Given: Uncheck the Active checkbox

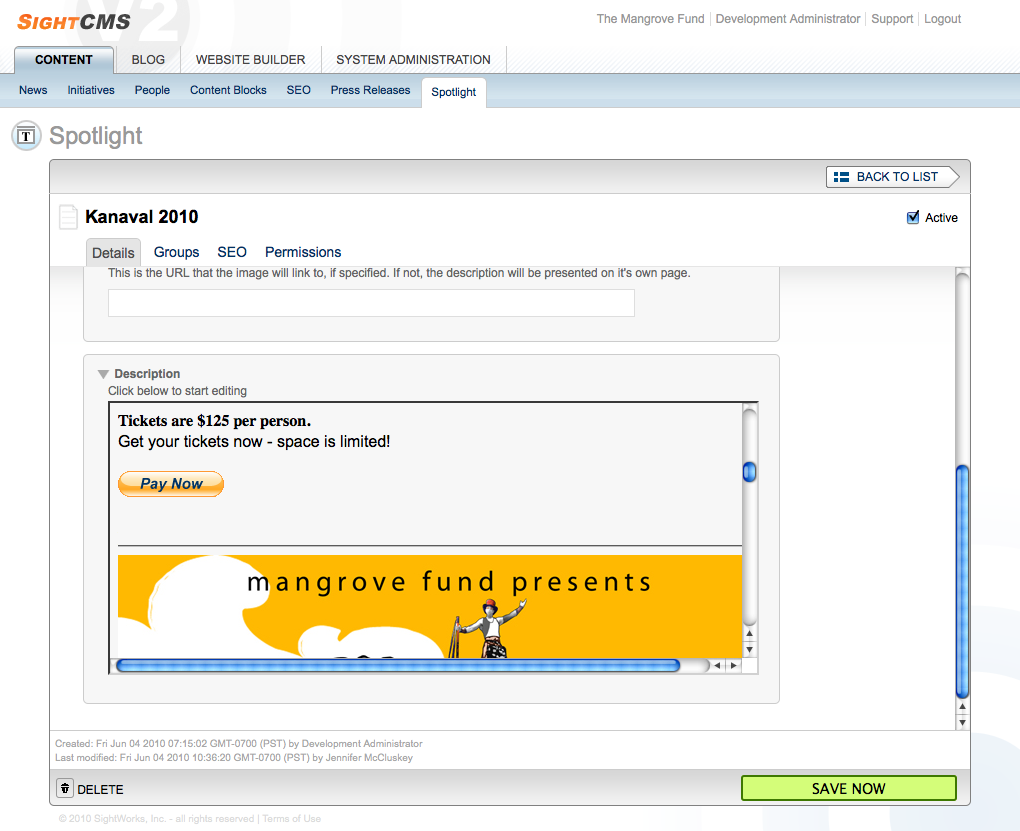Looking at the screenshot, I should 913,217.
